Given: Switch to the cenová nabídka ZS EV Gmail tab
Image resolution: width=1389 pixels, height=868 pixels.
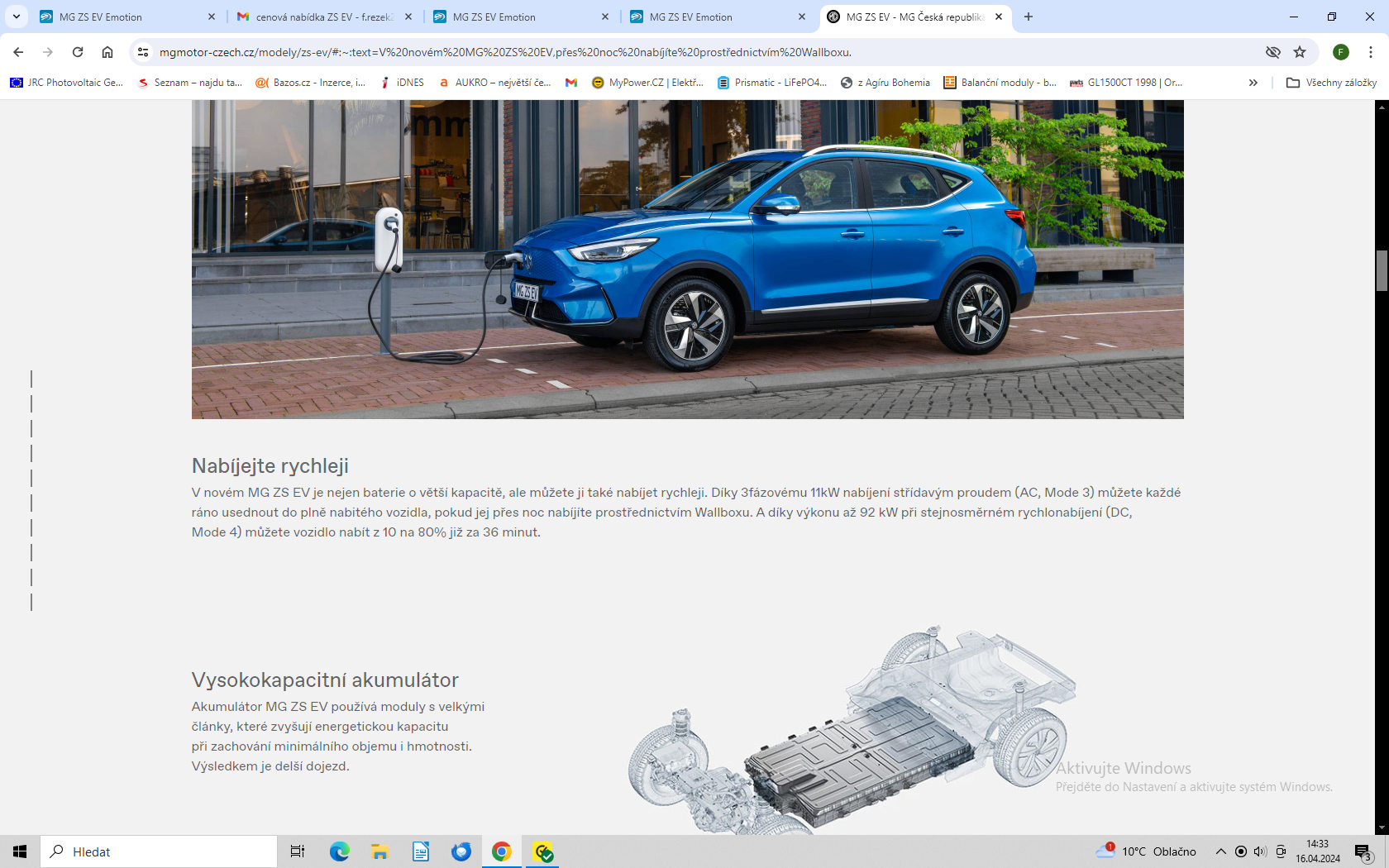Looking at the screenshot, I should 324,17.
